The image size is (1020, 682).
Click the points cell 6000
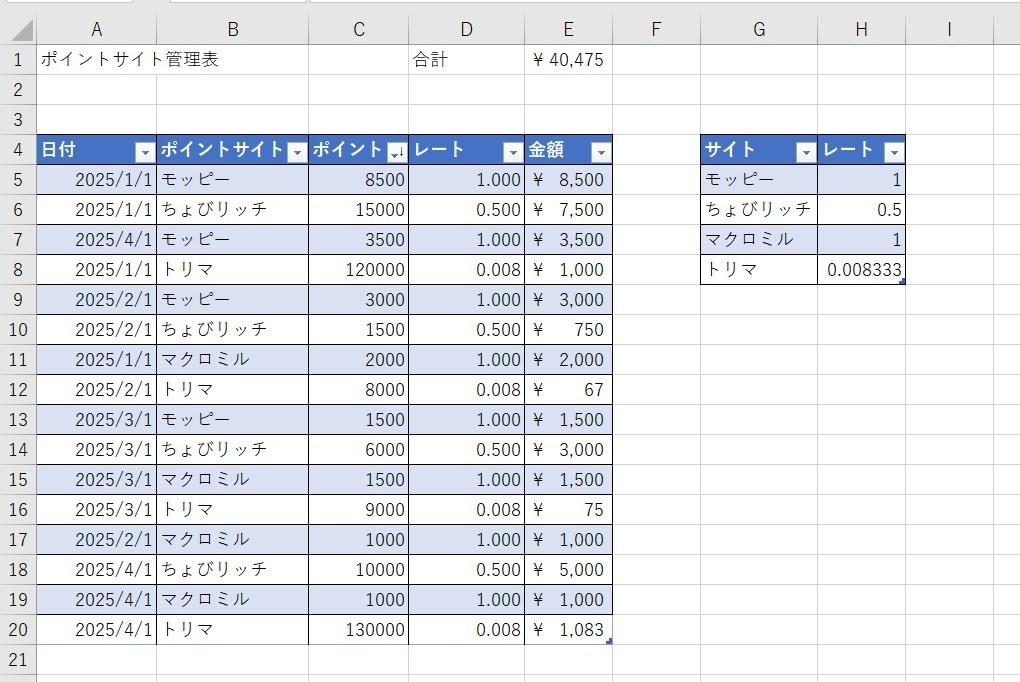[358, 450]
